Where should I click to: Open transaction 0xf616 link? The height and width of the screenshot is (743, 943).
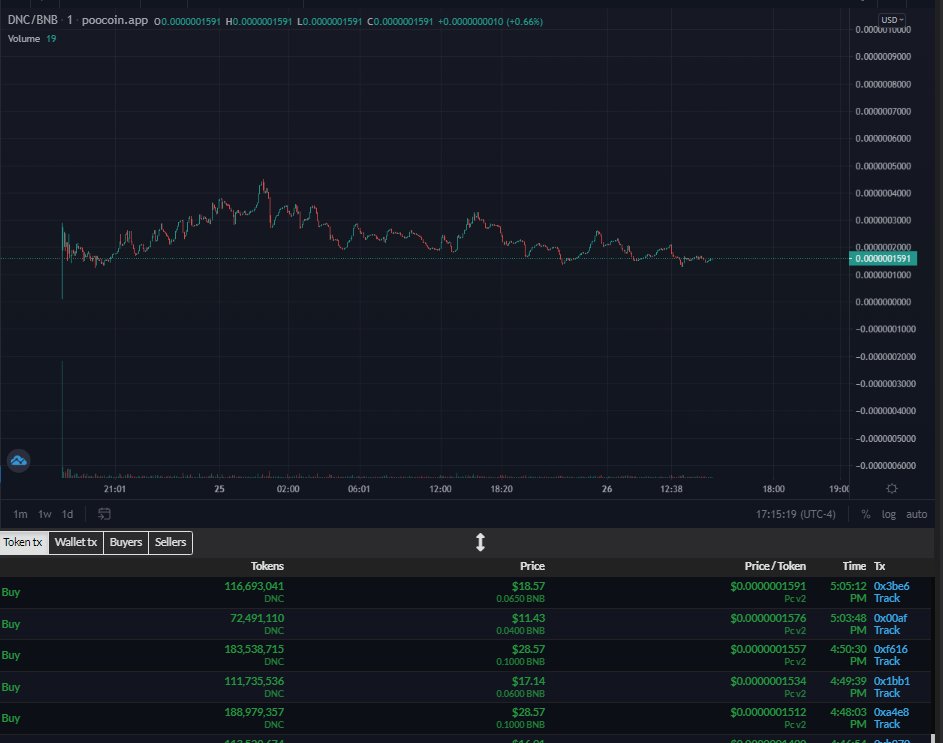pos(891,649)
